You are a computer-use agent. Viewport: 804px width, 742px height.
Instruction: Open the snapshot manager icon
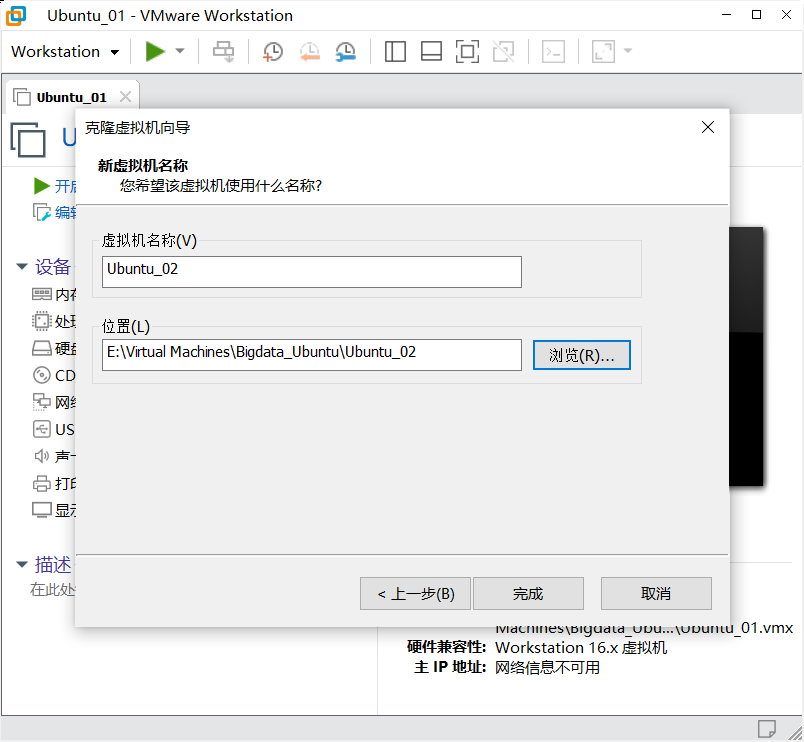(x=346, y=52)
